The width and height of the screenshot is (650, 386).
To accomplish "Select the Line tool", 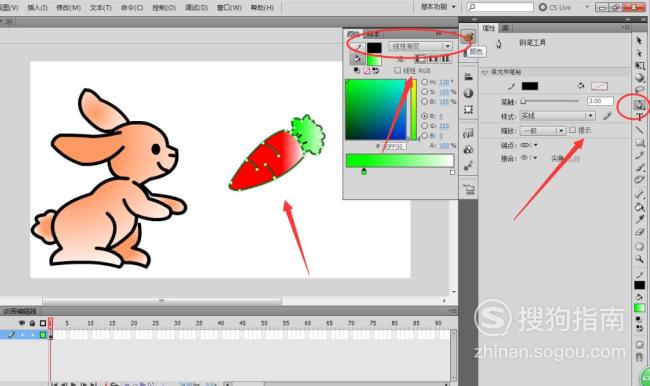I will tap(639, 130).
